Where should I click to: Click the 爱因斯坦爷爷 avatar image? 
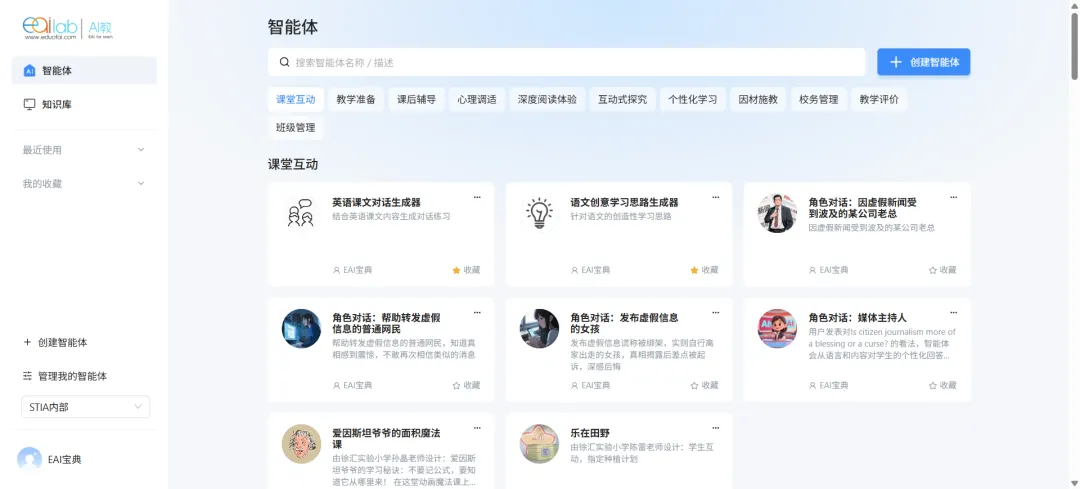301,444
